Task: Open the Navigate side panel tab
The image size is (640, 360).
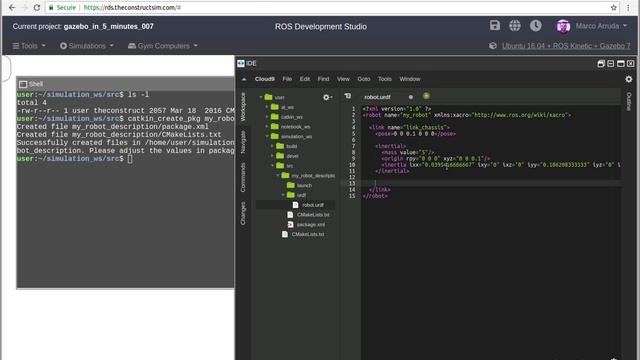Action: coord(243,142)
